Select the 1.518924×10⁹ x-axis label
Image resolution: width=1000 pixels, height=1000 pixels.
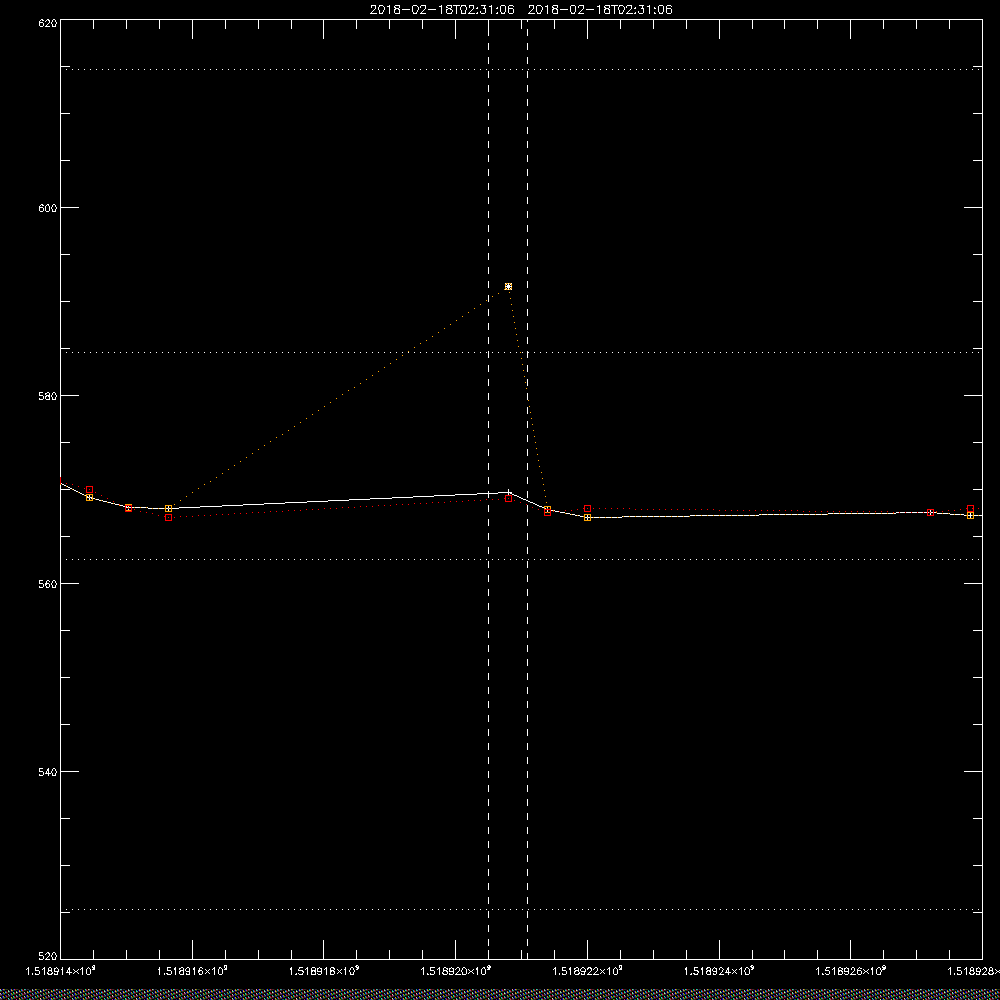pyautogui.click(x=719, y=971)
